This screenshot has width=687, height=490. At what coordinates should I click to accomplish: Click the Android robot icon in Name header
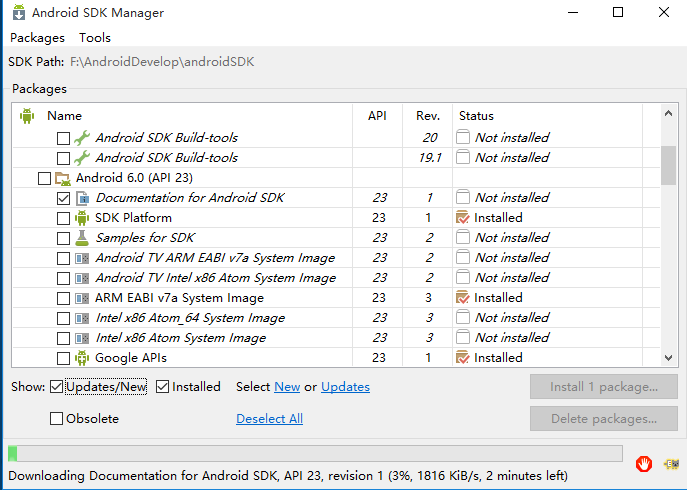pos(27,116)
